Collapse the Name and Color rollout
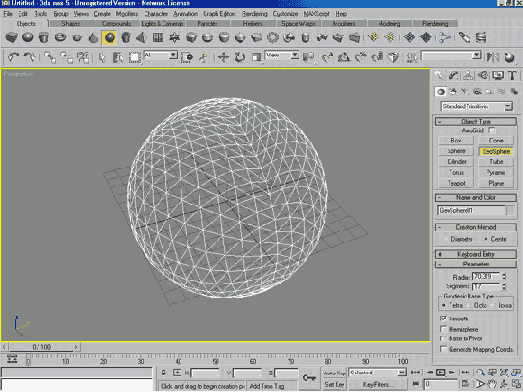This screenshot has width=523, height=392. click(476, 198)
